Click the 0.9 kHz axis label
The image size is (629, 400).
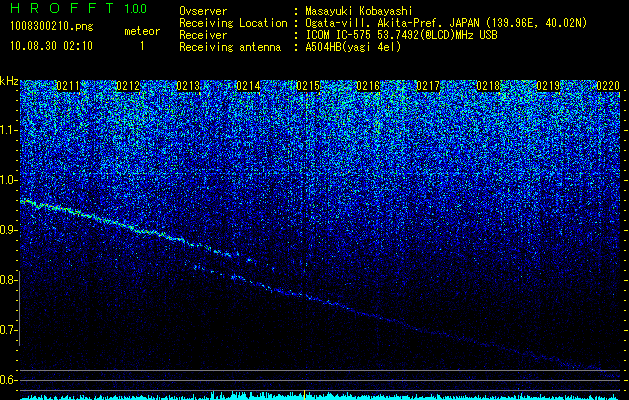click(6, 230)
